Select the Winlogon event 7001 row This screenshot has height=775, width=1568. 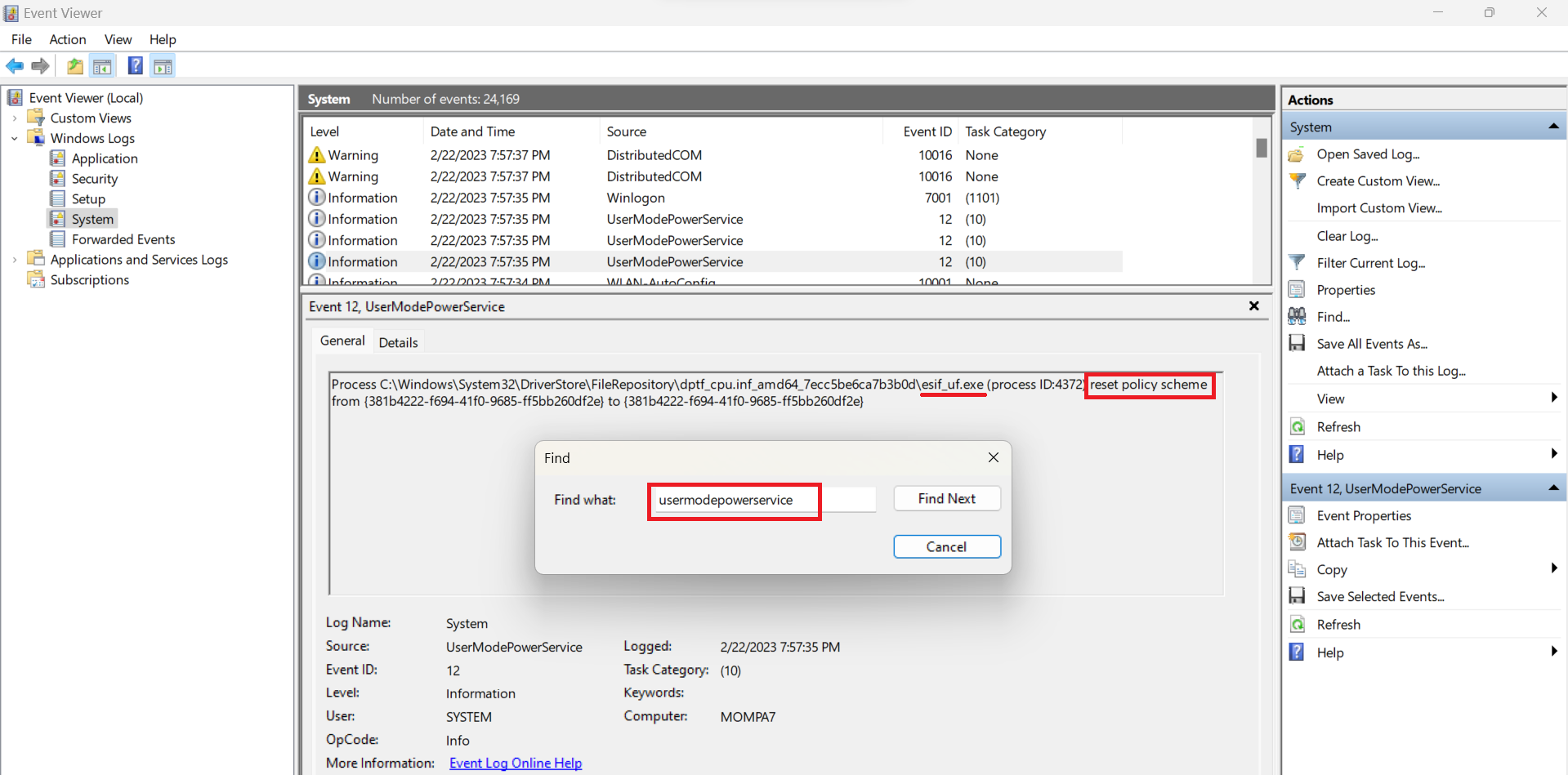pyautogui.click(x=713, y=198)
